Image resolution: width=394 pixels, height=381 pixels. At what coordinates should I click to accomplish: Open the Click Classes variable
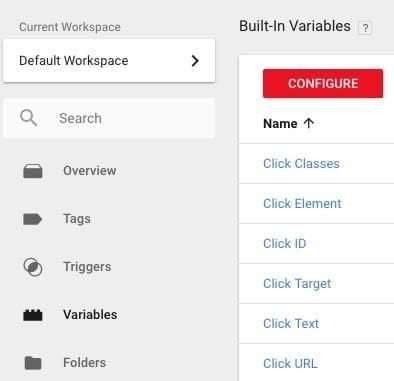tap(301, 164)
